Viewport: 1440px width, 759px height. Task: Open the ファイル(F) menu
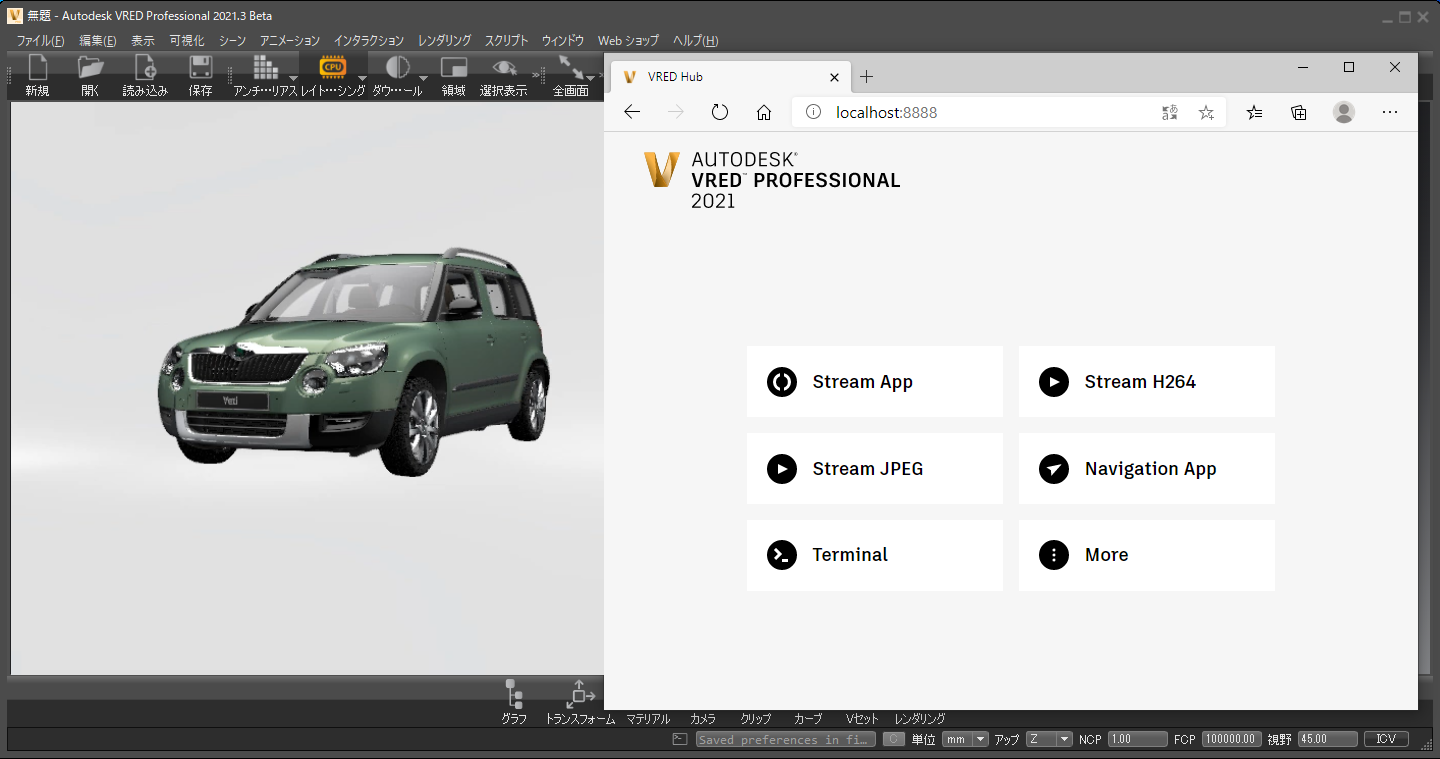(41, 41)
